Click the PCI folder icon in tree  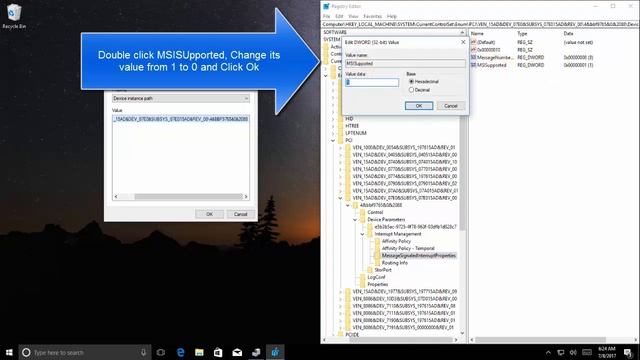[340, 140]
